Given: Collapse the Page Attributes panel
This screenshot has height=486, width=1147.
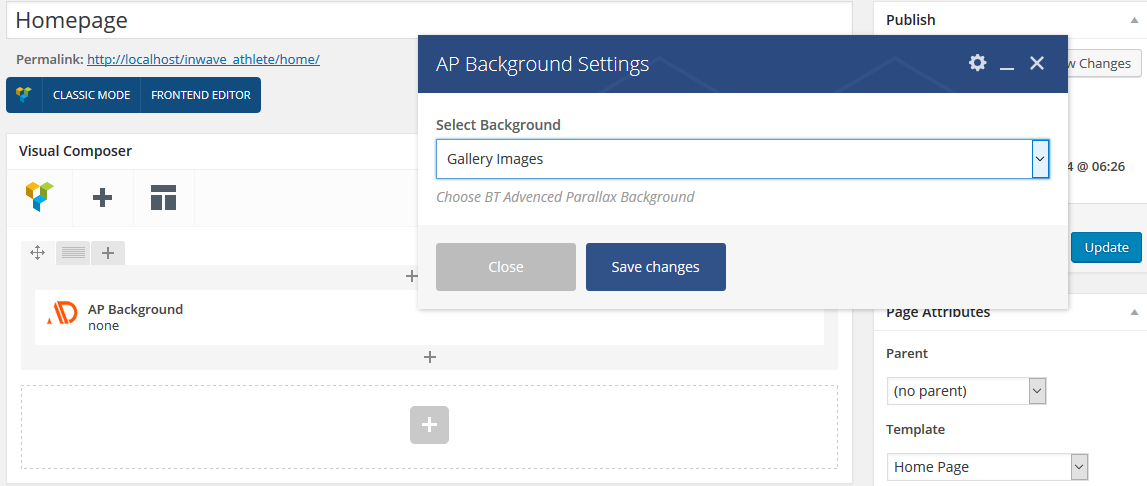Looking at the screenshot, I should 1134,313.
